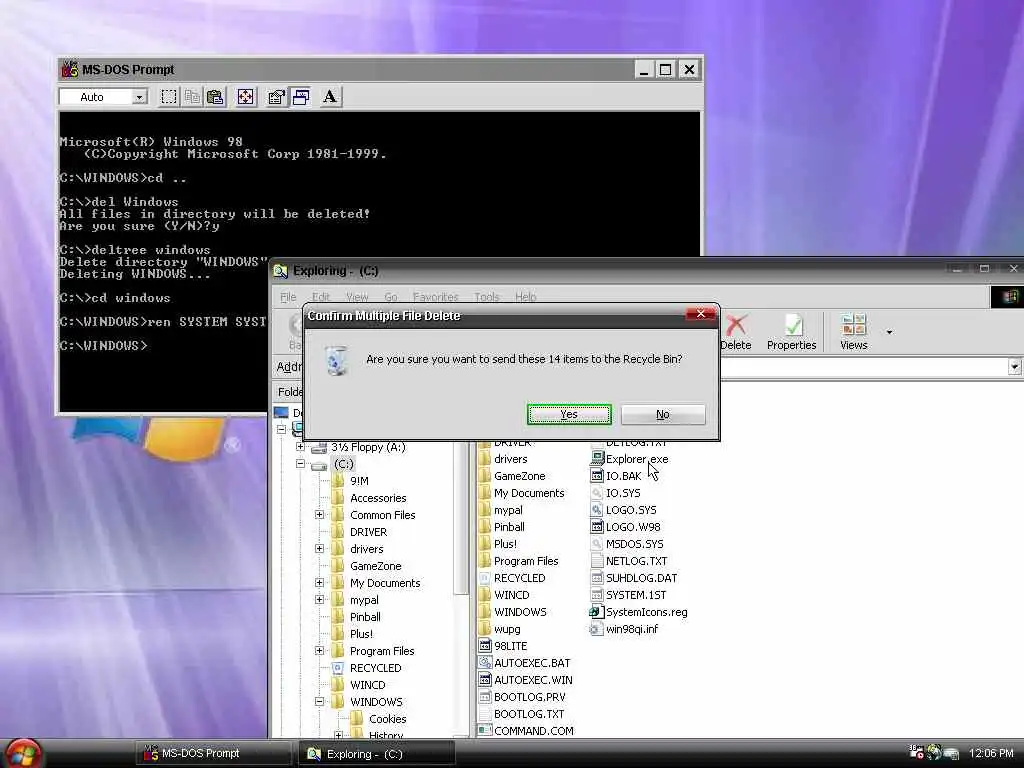Expand the 3½ Floppy (A:) tree node

pyautogui.click(x=300, y=447)
